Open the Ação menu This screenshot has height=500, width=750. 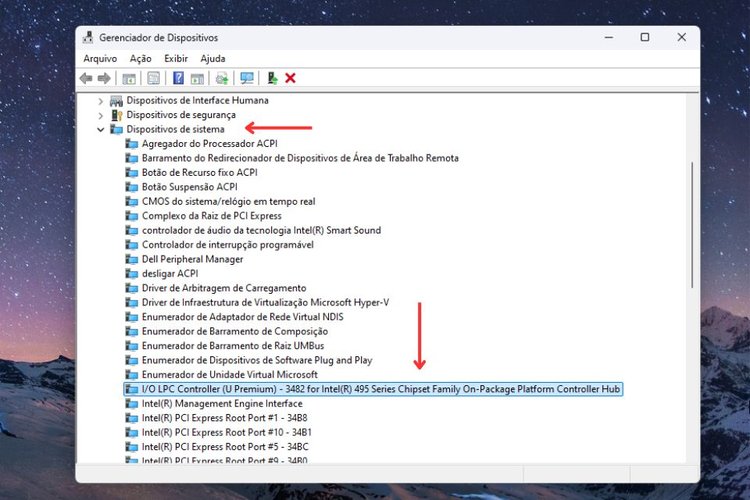tap(141, 58)
